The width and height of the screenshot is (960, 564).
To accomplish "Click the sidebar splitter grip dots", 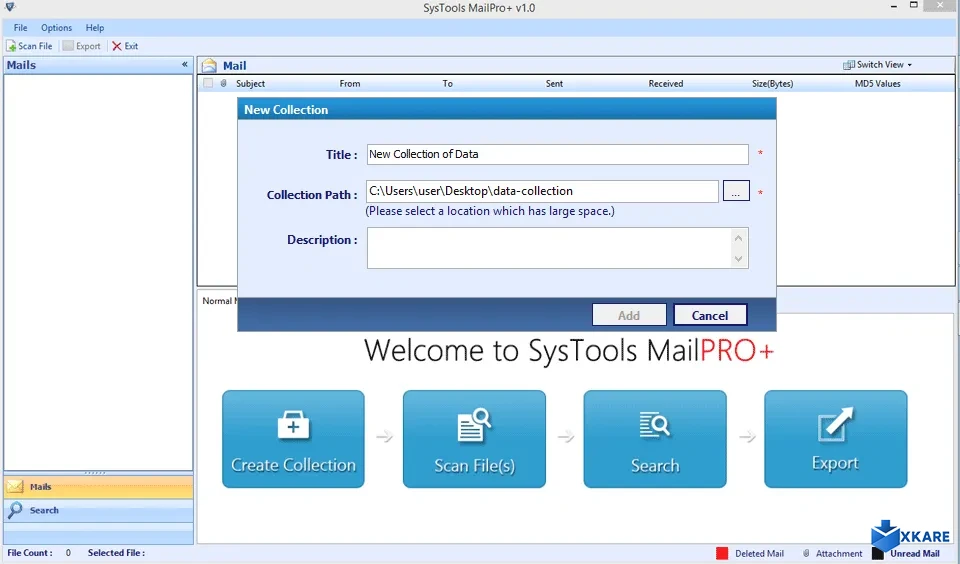I will [x=95, y=473].
